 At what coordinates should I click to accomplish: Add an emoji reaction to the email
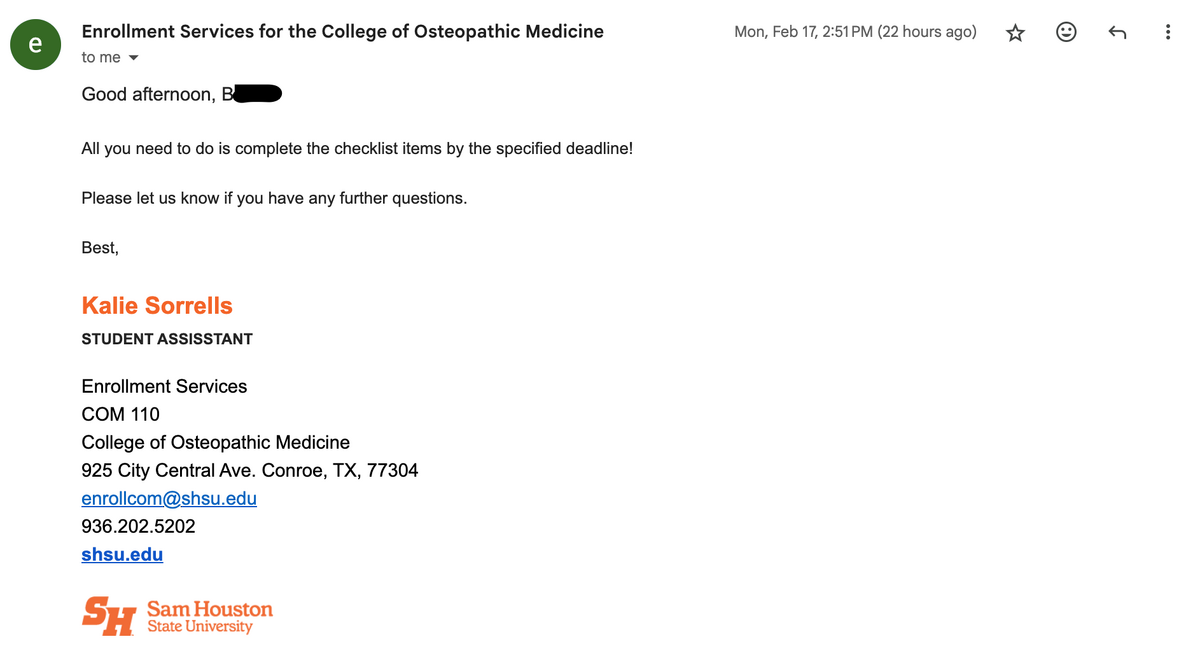tap(1066, 33)
